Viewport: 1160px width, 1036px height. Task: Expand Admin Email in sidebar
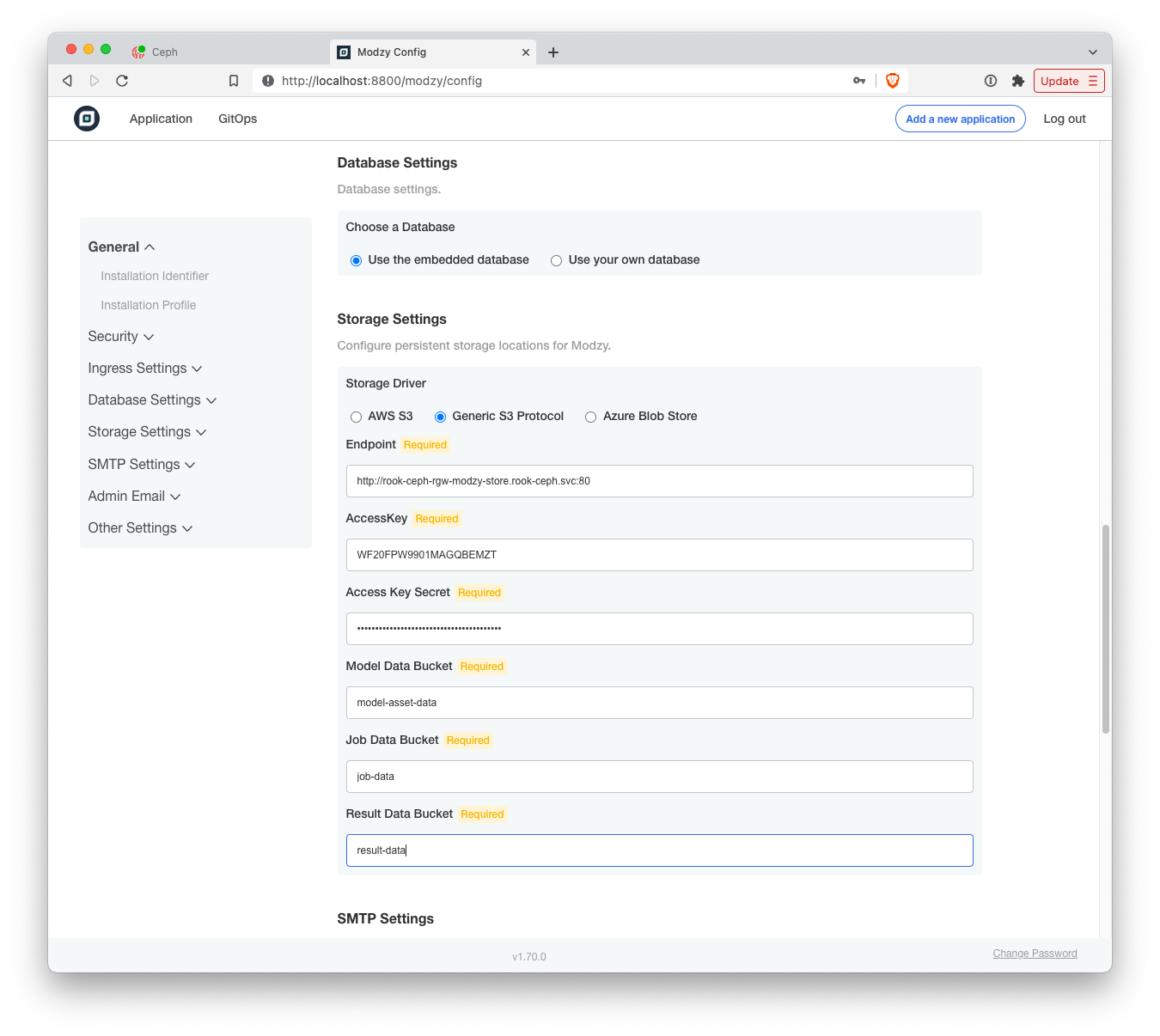134,497
